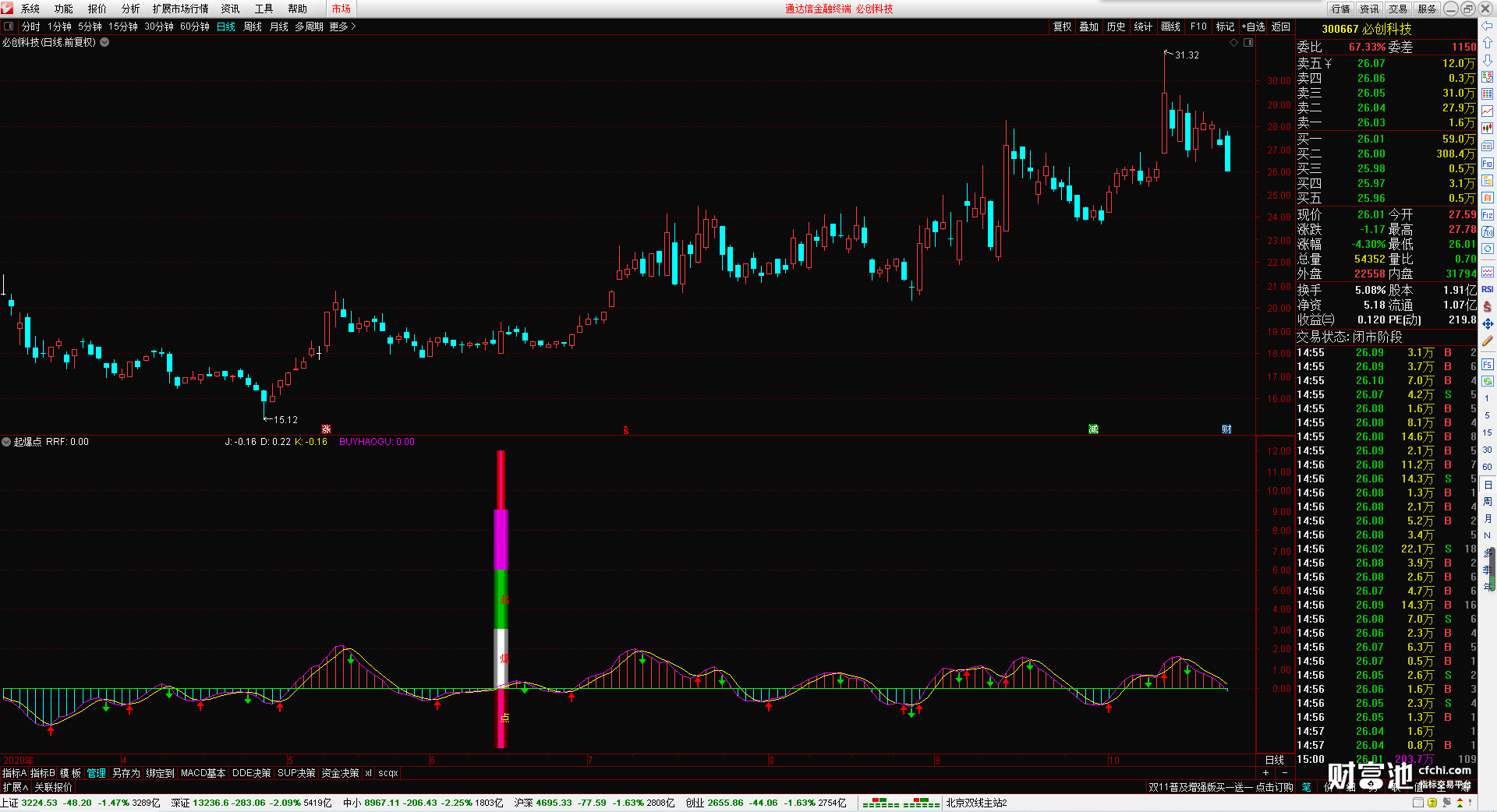Click the 返回 button
1497x812 pixels.
coord(1281,26)
